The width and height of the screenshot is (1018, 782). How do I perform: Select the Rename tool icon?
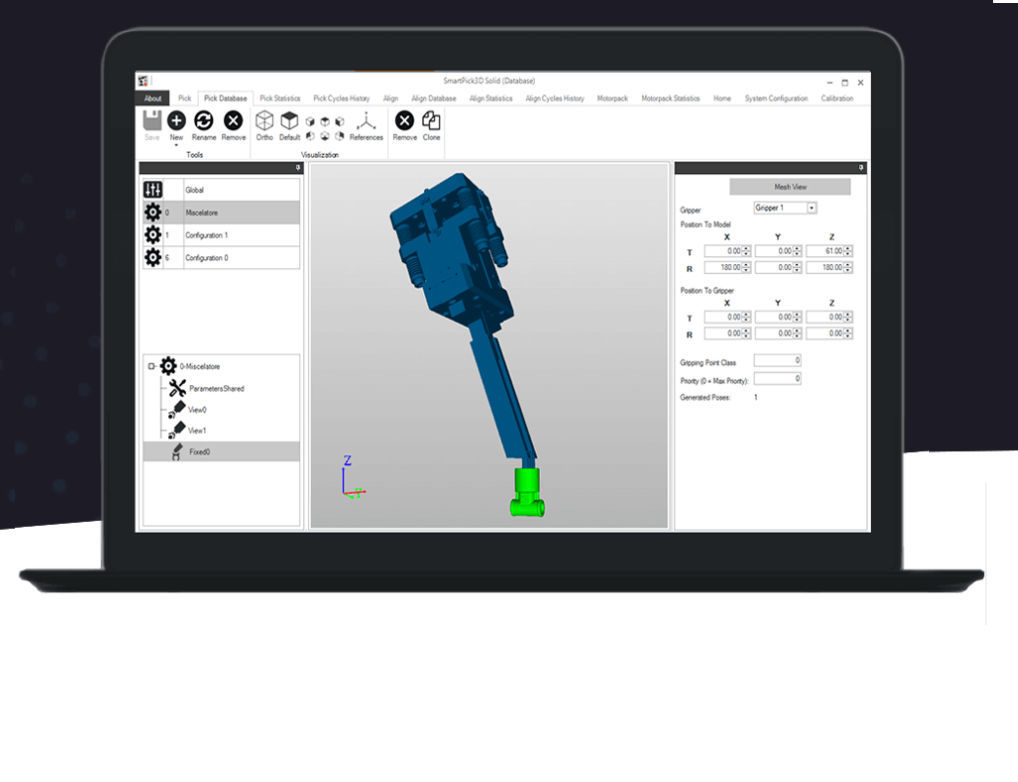203,120
